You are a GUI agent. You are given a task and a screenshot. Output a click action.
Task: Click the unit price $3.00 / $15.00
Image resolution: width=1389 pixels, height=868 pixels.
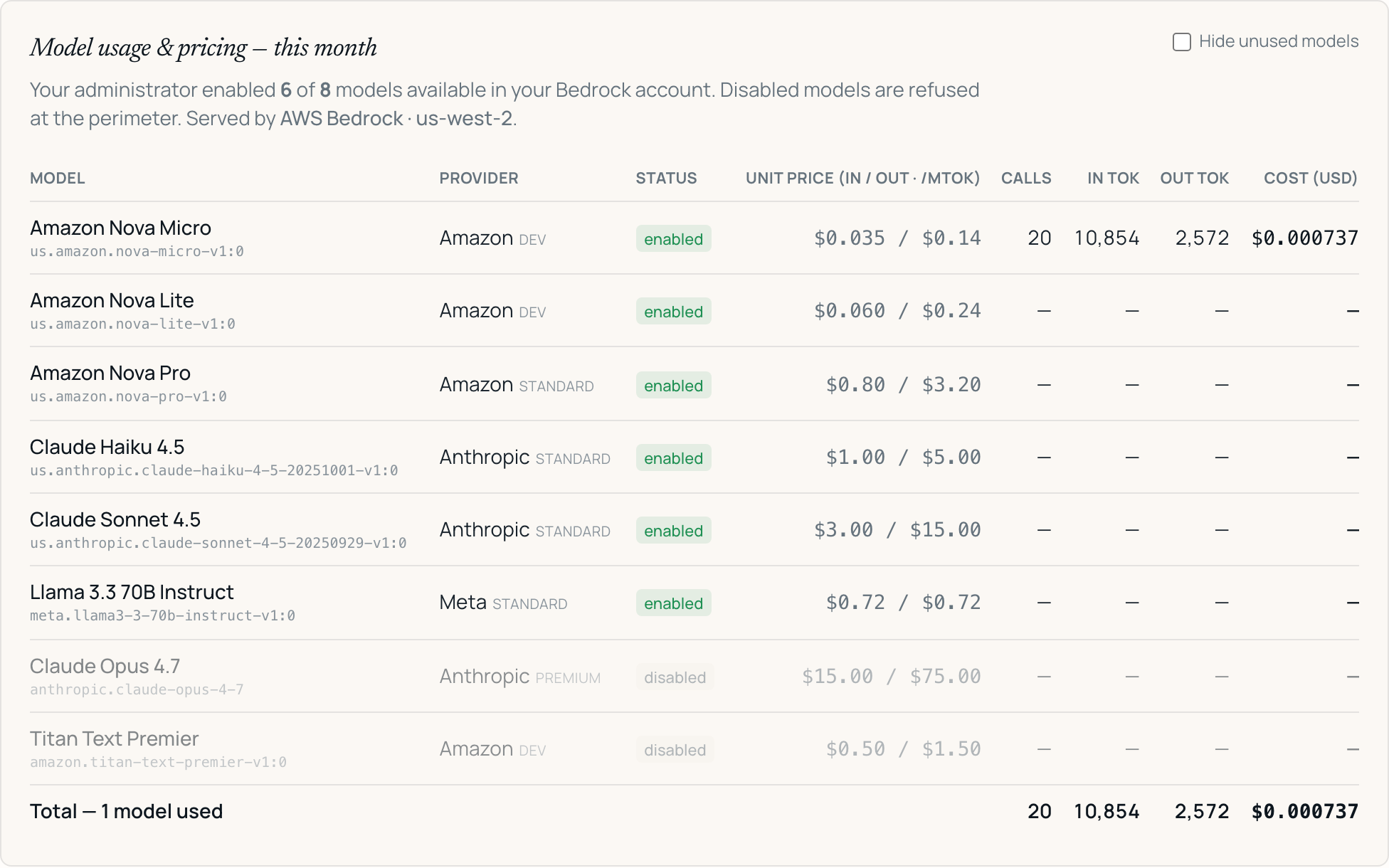coord(897,530)
